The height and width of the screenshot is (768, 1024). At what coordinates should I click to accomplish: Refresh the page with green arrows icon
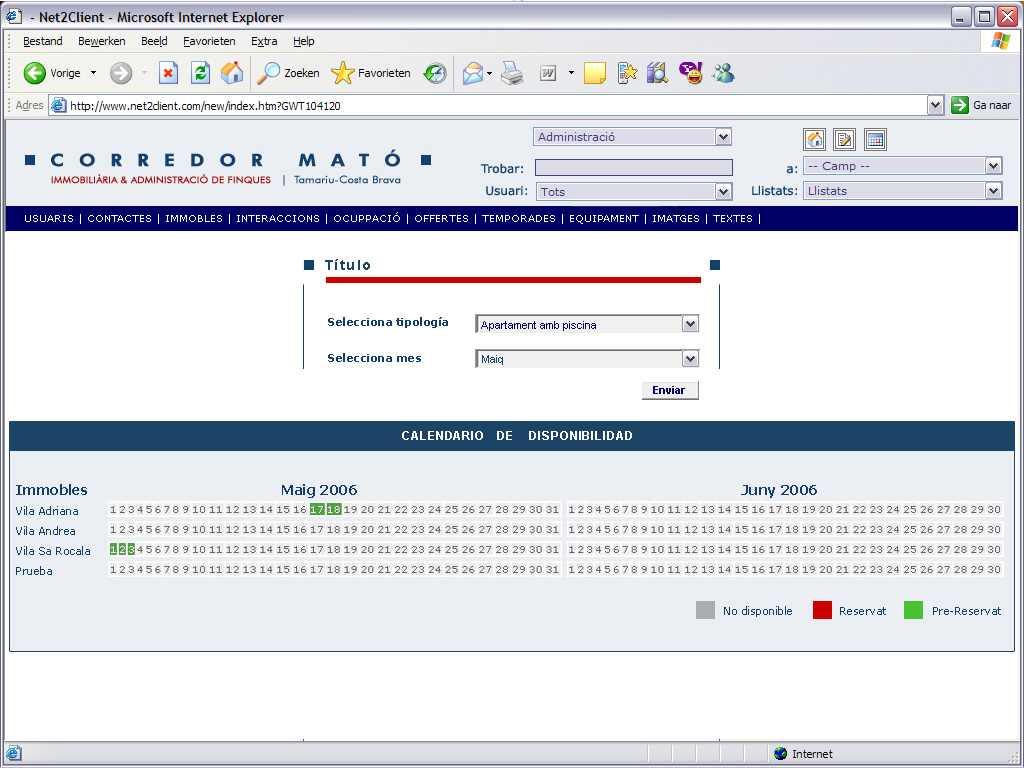tap(200, 73)
